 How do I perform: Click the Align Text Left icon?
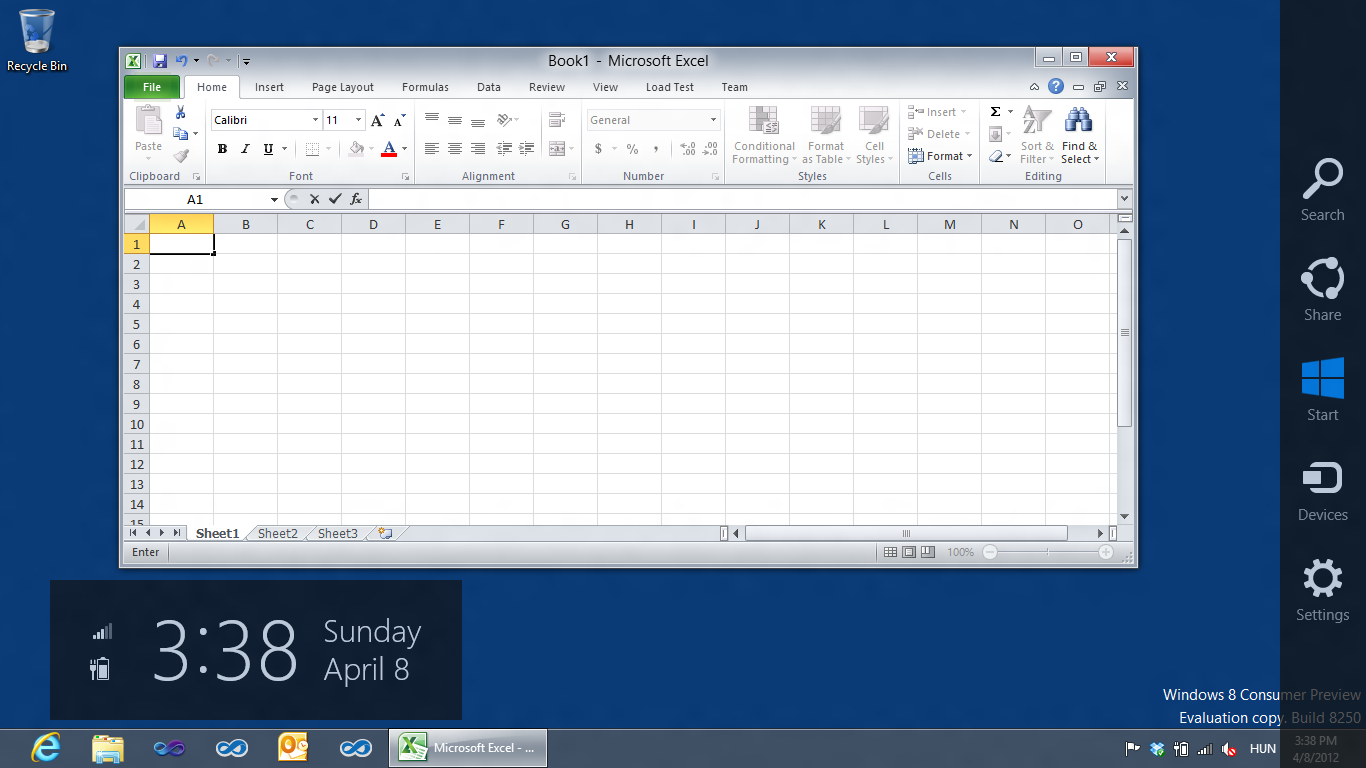tap(432, 149)
